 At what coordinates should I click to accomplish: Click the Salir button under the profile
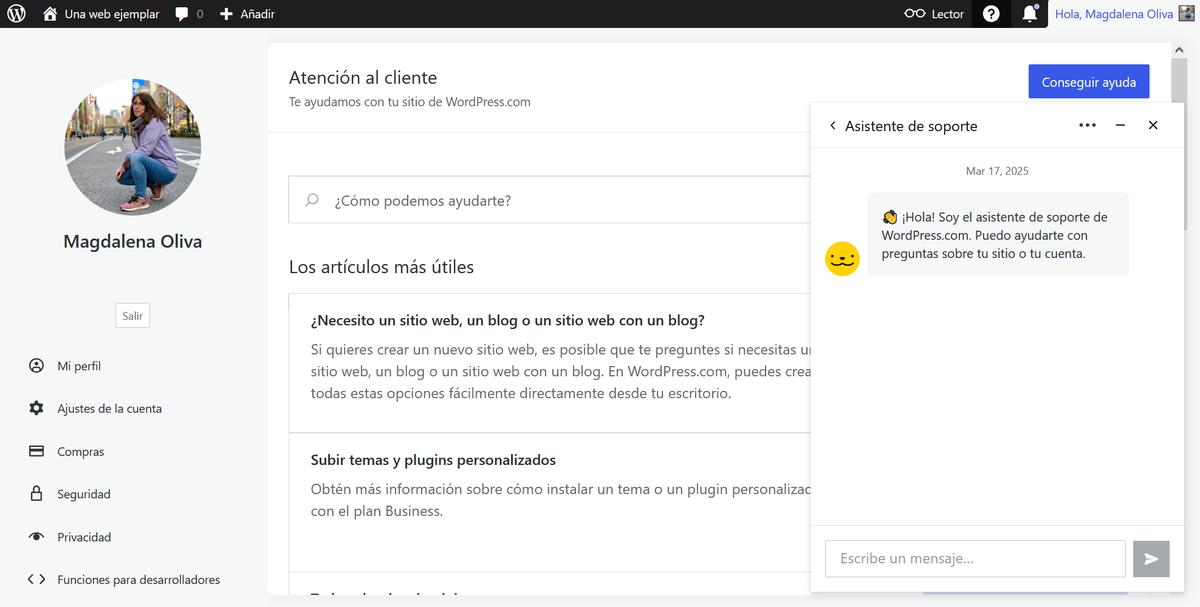pos(132,315)
